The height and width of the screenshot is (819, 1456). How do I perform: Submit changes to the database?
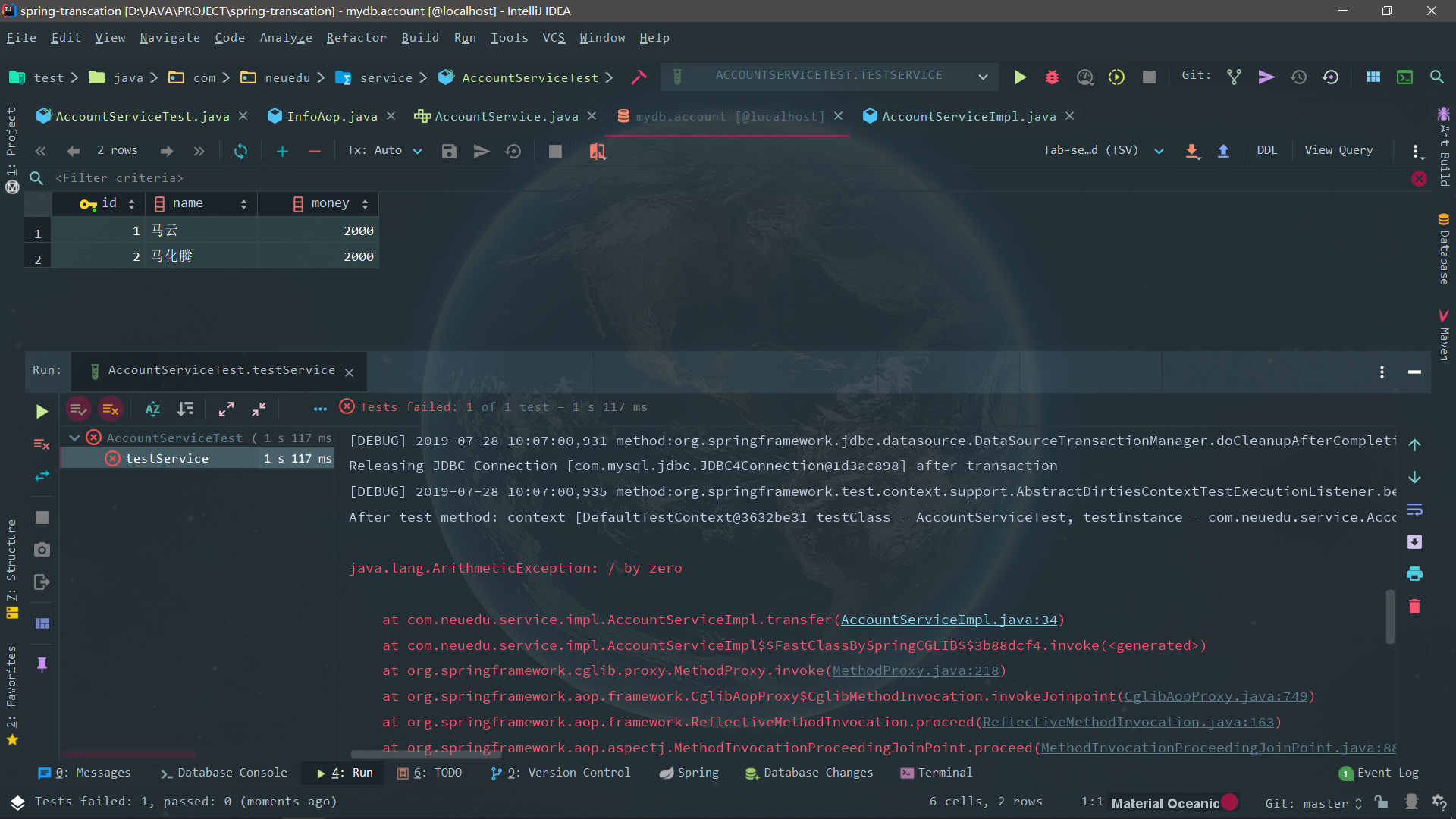point(449,151)
